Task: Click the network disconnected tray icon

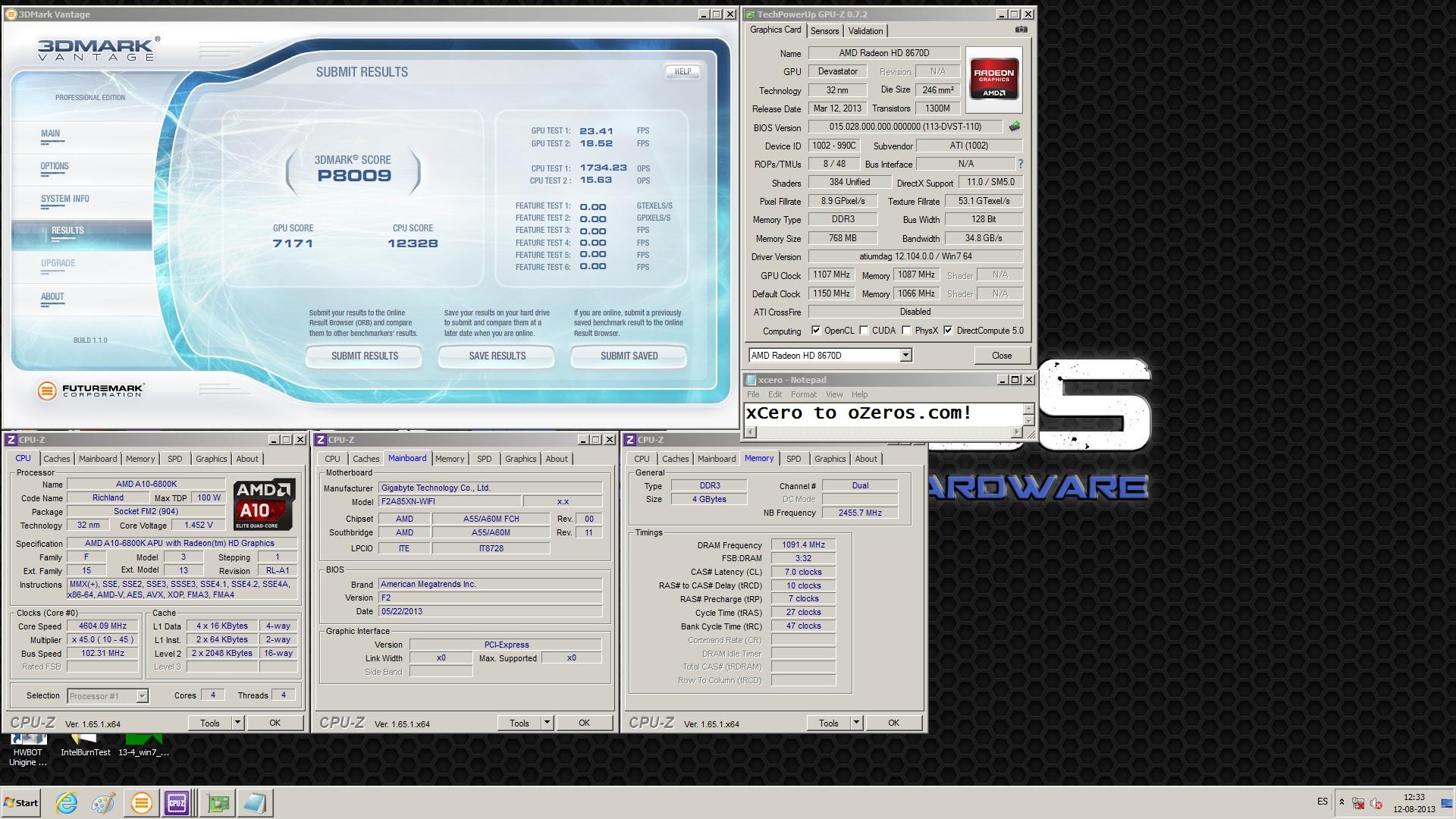Action: (1358, 803)
